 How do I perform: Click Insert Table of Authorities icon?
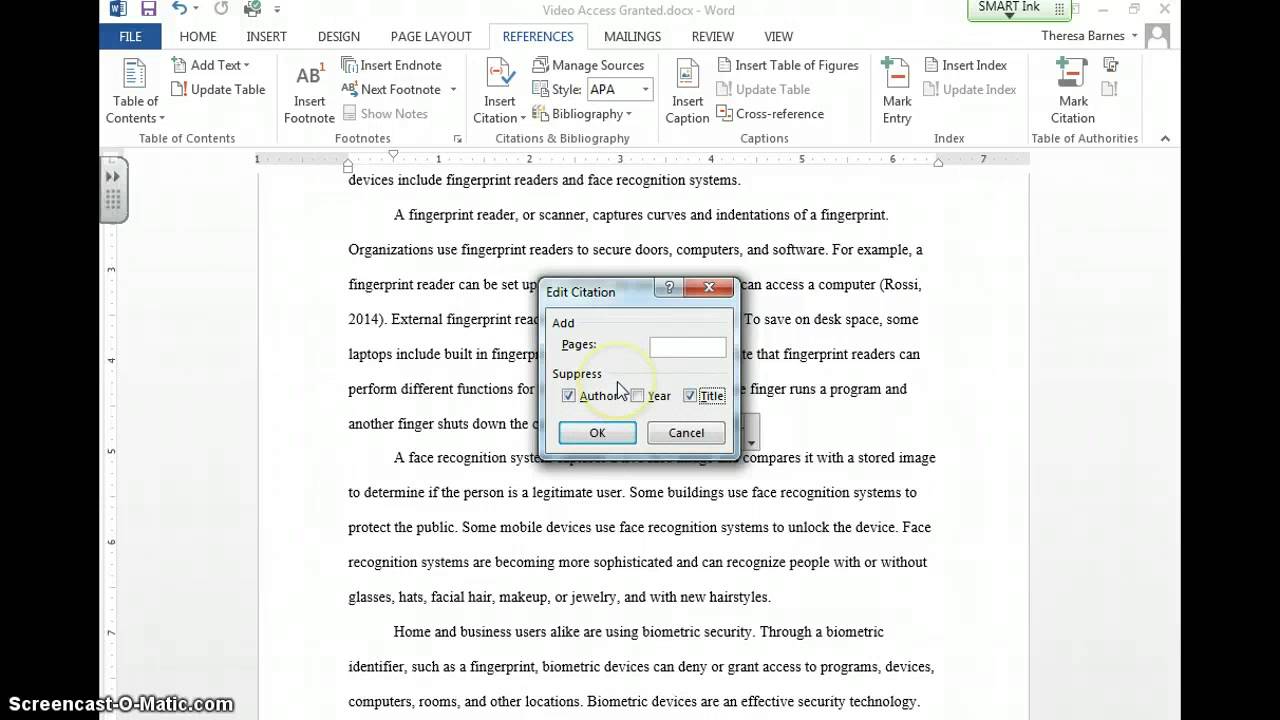[x=1110, y=65]
